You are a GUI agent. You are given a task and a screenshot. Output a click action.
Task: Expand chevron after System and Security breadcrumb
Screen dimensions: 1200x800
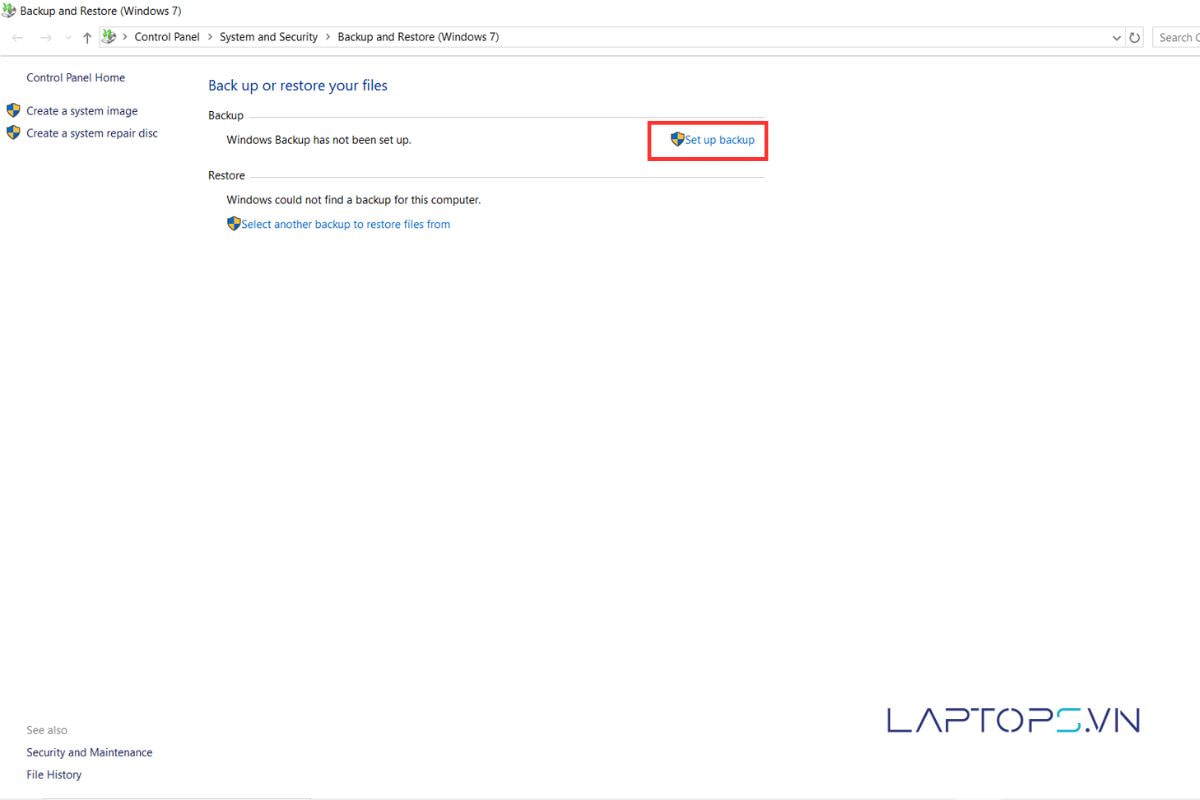click(327, 37)
